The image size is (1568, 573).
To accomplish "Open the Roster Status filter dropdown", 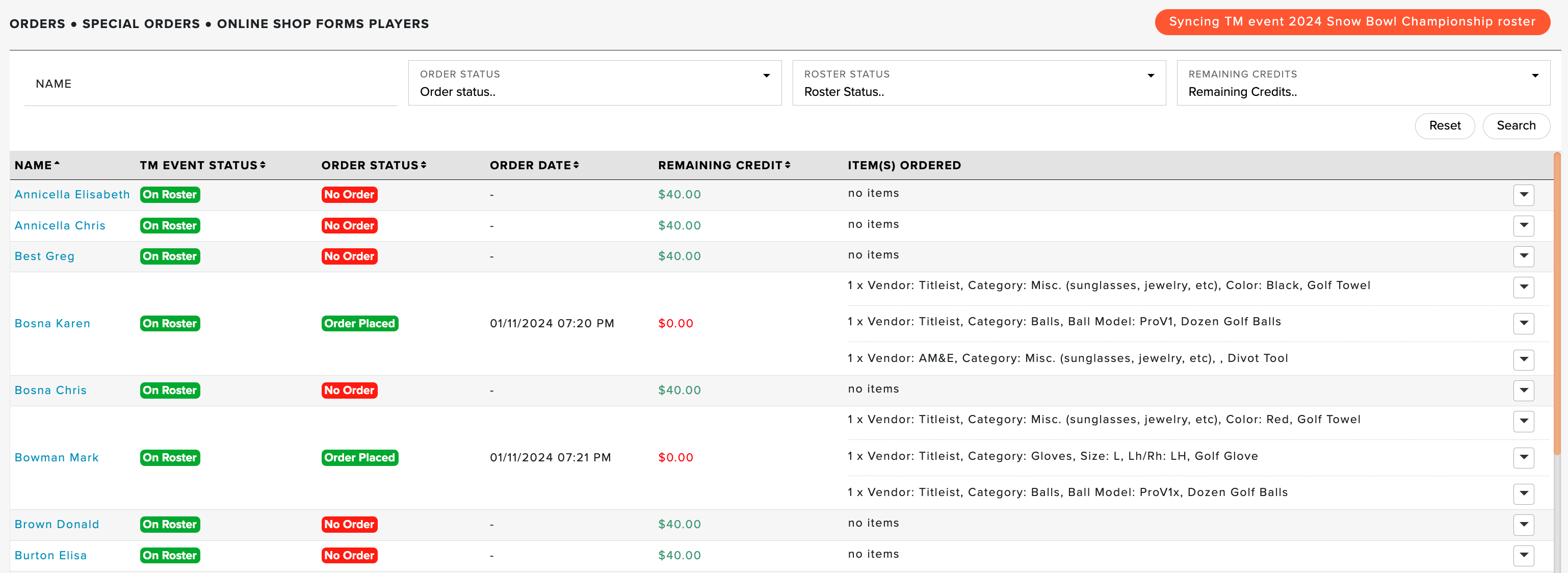I will pos(979,83).
